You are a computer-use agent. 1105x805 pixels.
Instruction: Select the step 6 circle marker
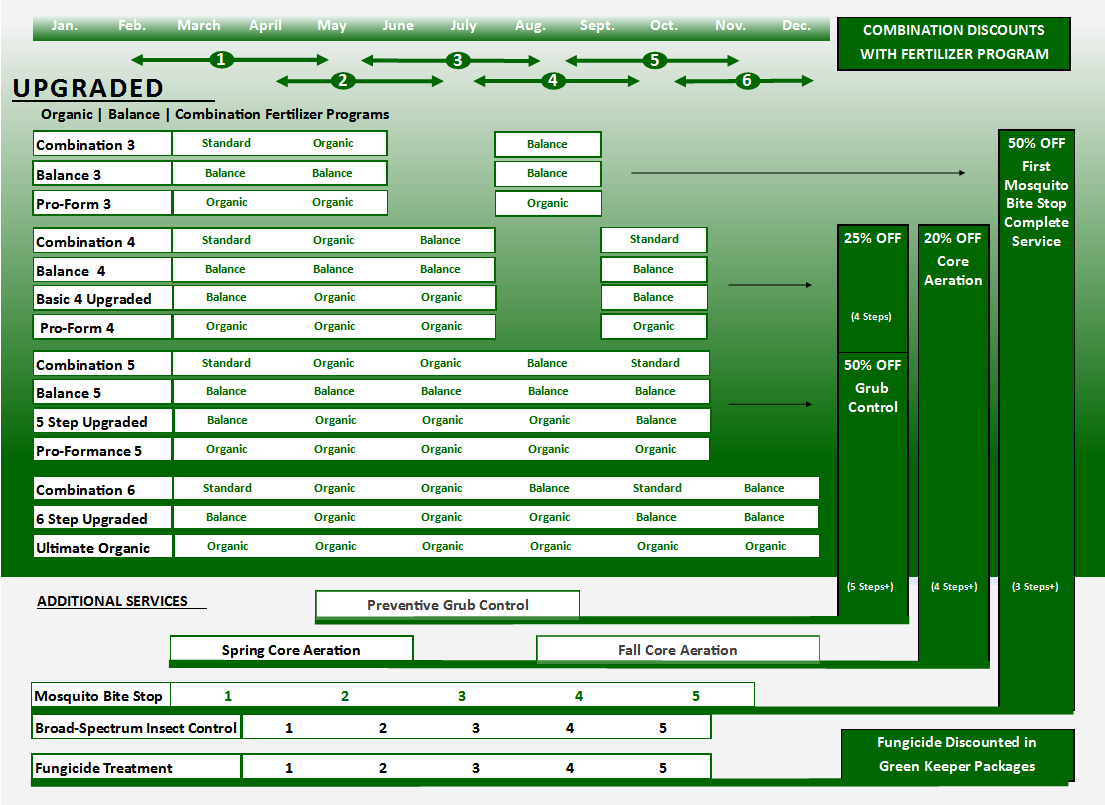pos(747,81)
